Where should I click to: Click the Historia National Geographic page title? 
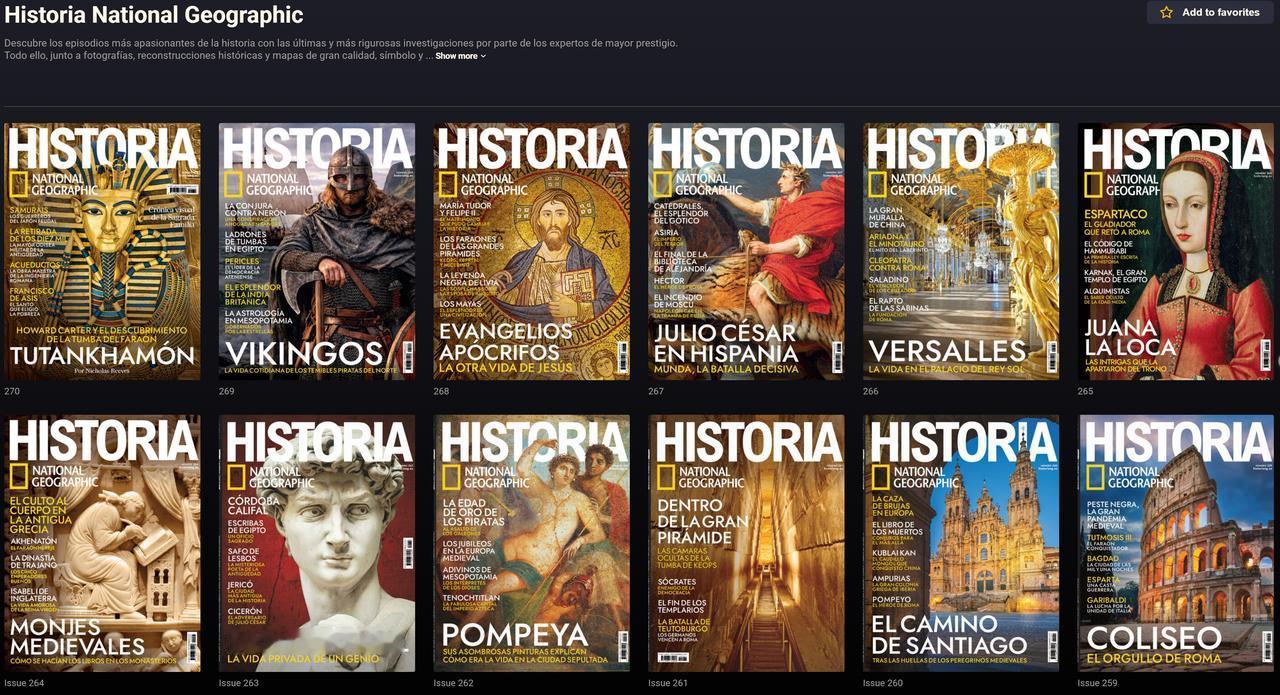pyautogui.click(x=154, y=15)
